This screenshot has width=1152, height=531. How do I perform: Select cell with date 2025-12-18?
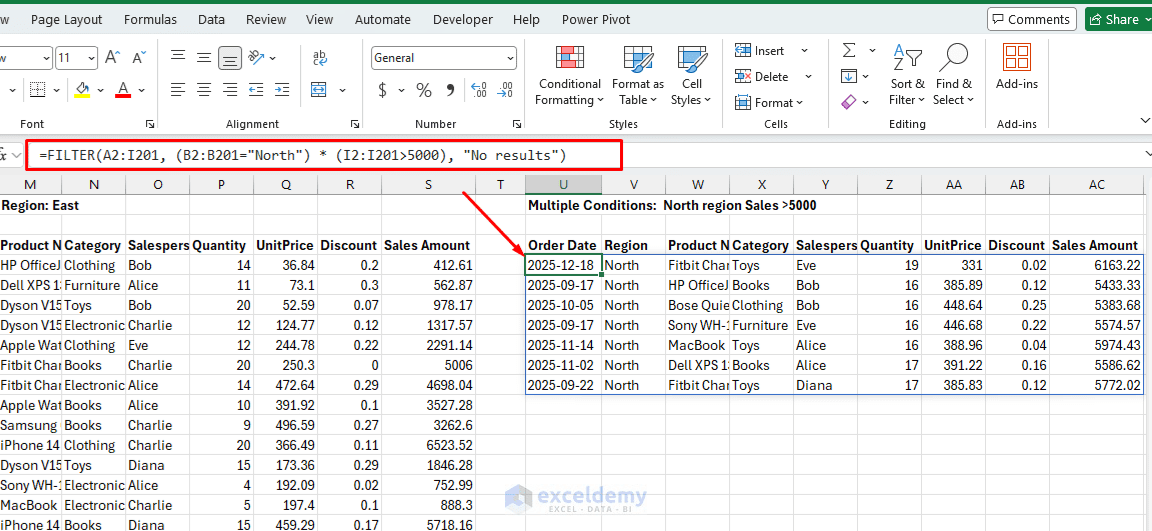pyautogui.click(x=564, y=265)
